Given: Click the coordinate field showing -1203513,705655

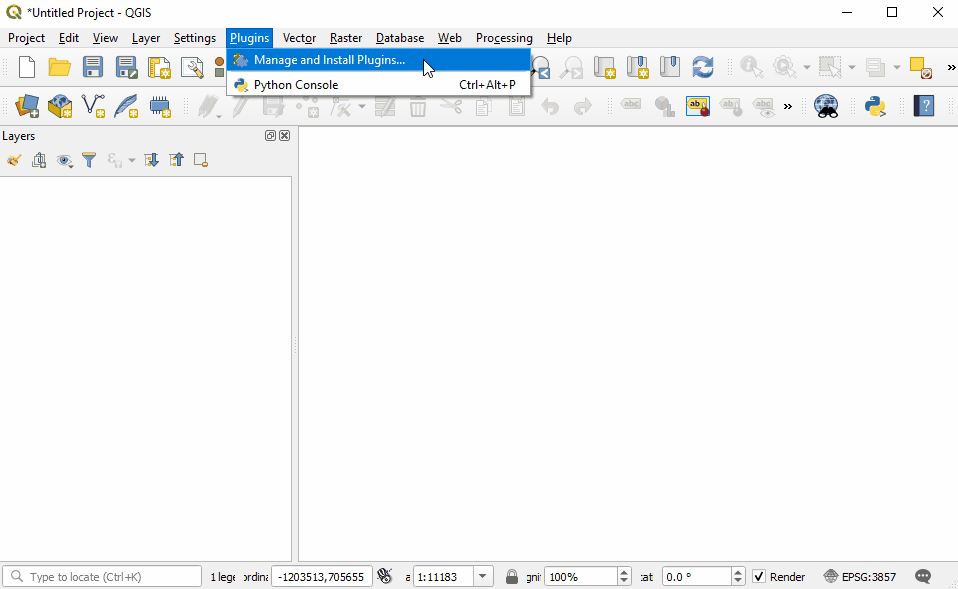Looking at the screenshot, I should click(x=322, y=576).
